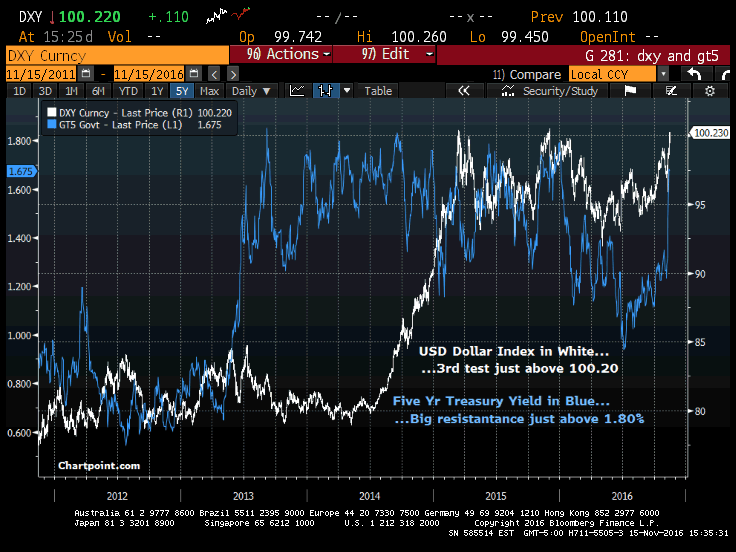Viewport: 736px width, 552px height.
Task: Select the Max time range
Action: click(210, 91)
